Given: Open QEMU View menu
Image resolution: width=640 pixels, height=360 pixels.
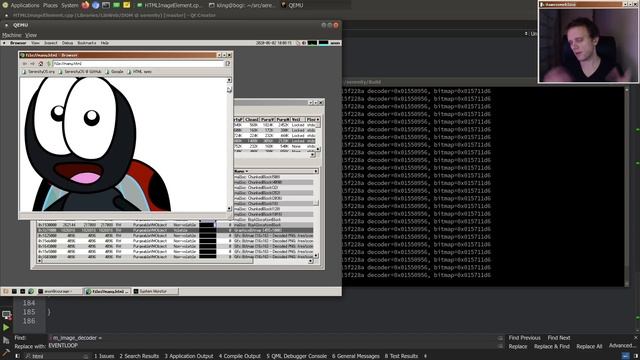Looking at the screenshot, I should pos(31,35).
